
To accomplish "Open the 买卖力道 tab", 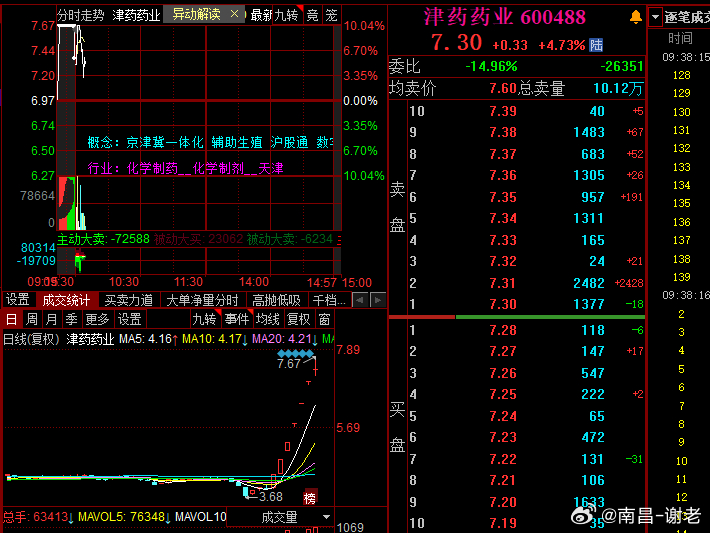I will 129,300.
